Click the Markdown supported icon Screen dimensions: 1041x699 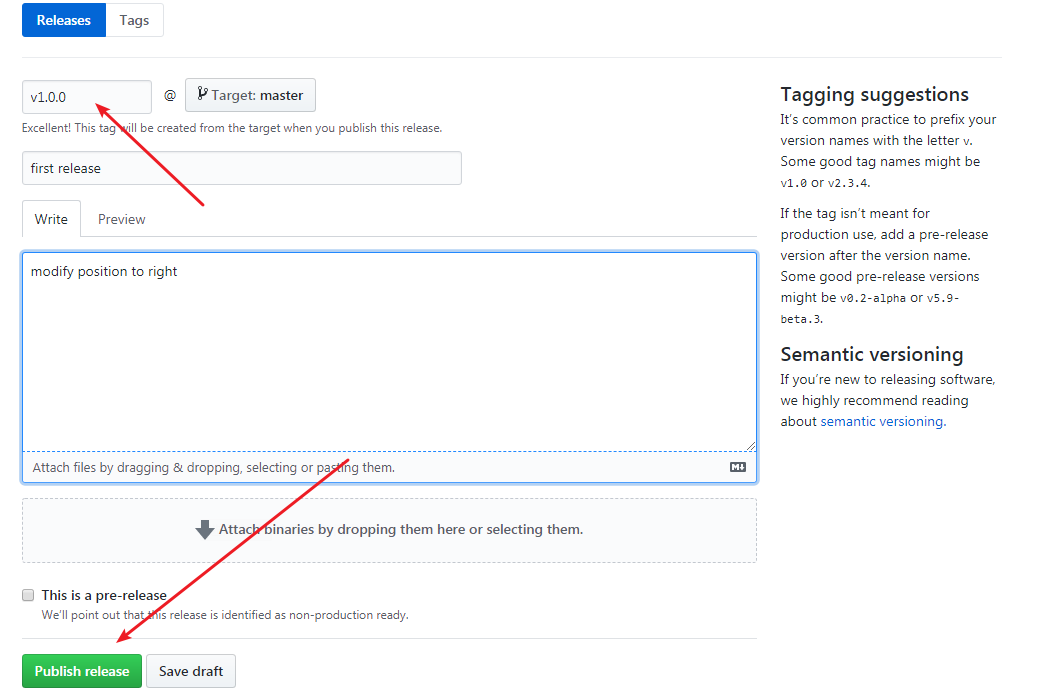pyautogui.click(x=738, y=467)
